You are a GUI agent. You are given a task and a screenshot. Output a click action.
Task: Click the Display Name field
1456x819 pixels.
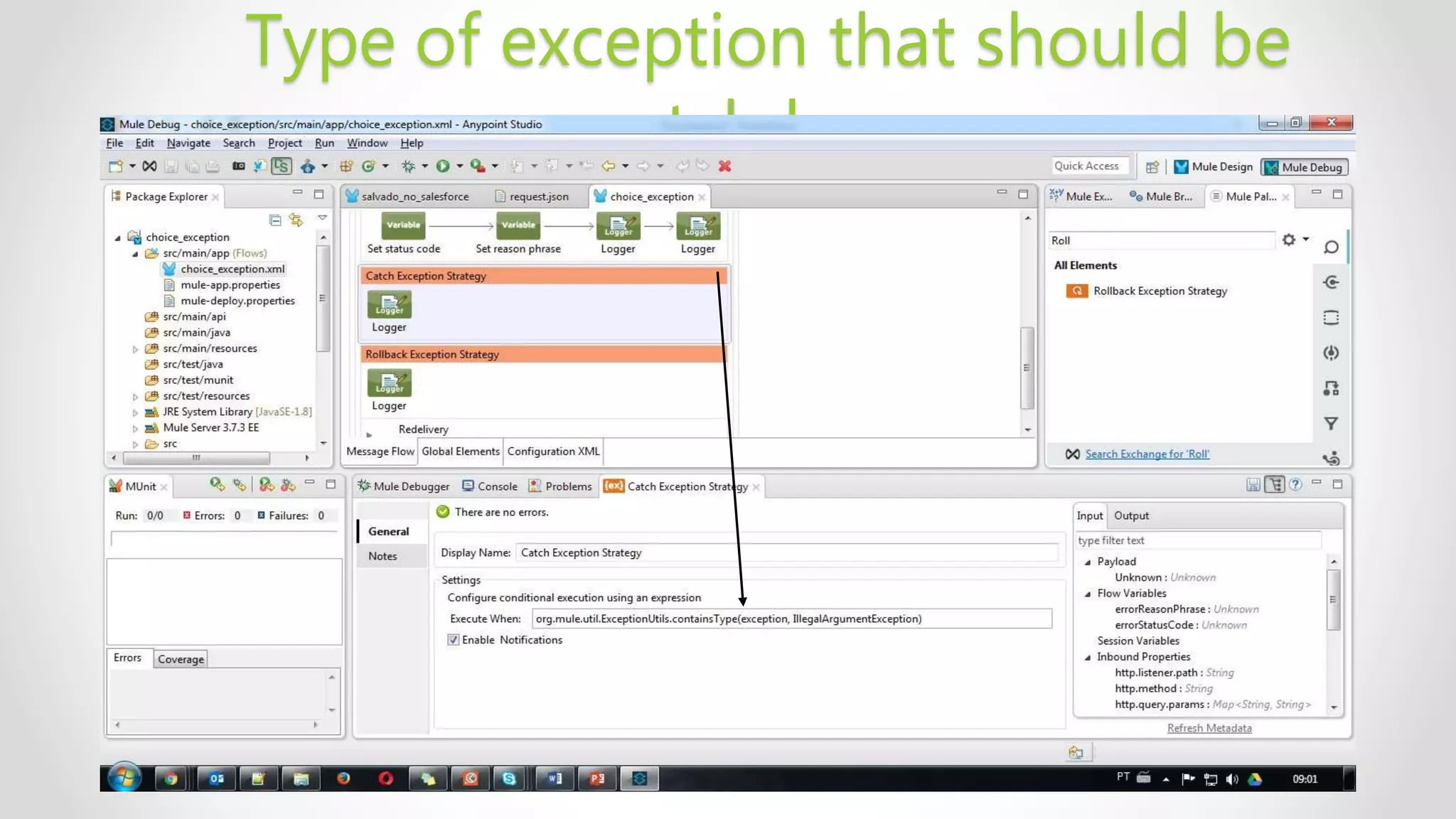pos(786,552)
